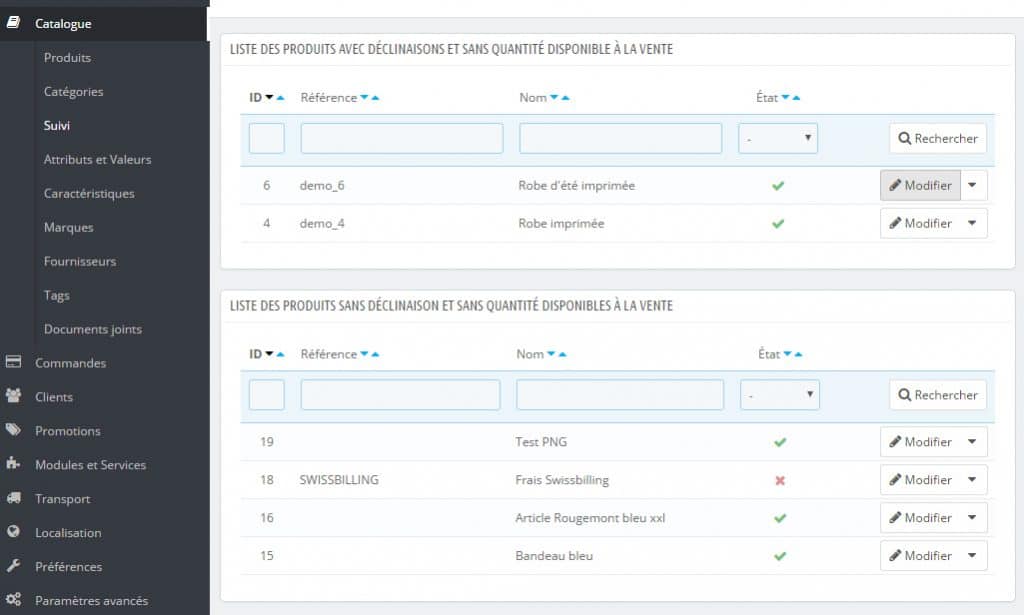Focus Nom filter field in second table
Image resolution: width=1024 pixels, height=615 pixels.
pyautogui.click(x=620, y=395)
